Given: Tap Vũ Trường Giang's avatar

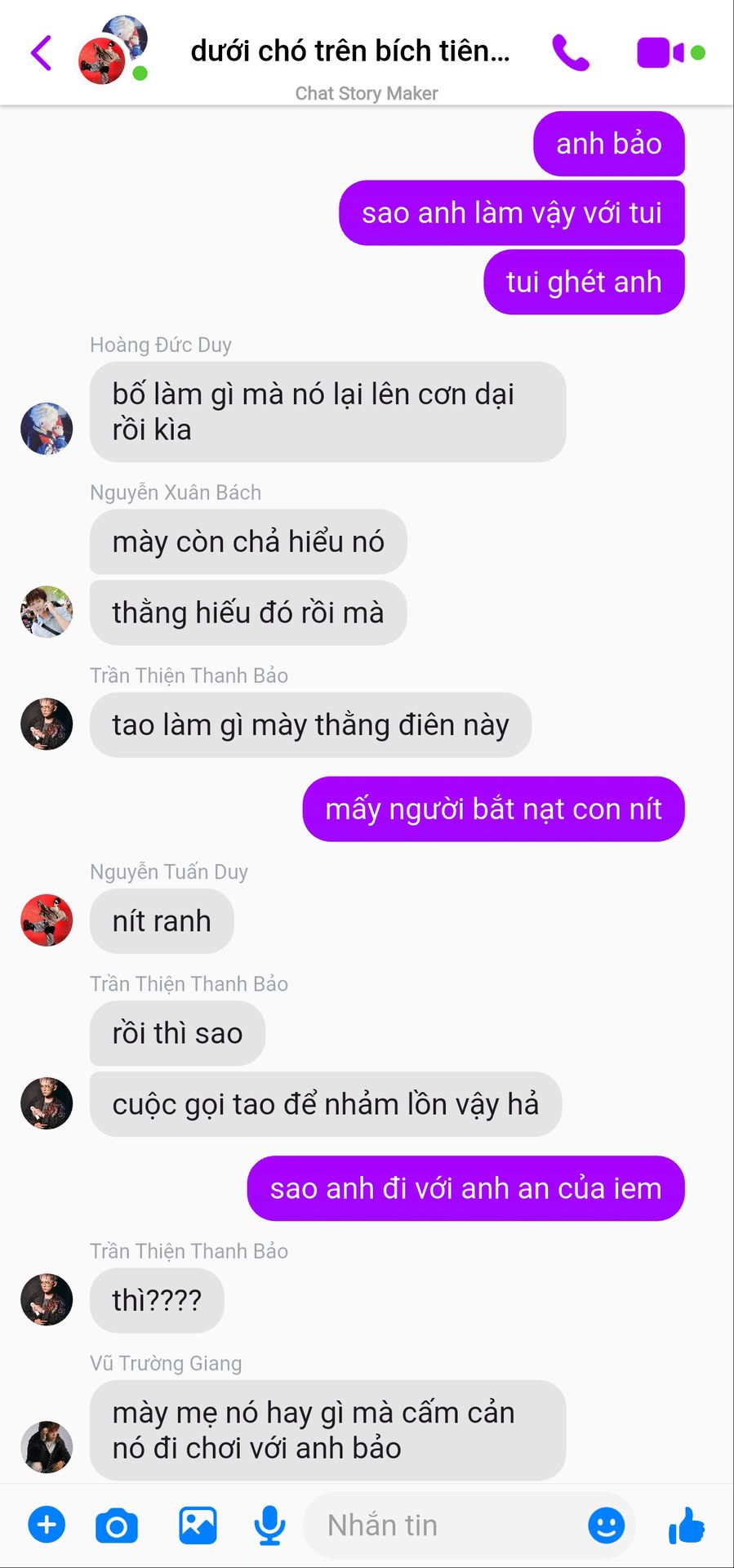Looking at the screenshot, I should pyautogui.click(x=47, y=1446).
